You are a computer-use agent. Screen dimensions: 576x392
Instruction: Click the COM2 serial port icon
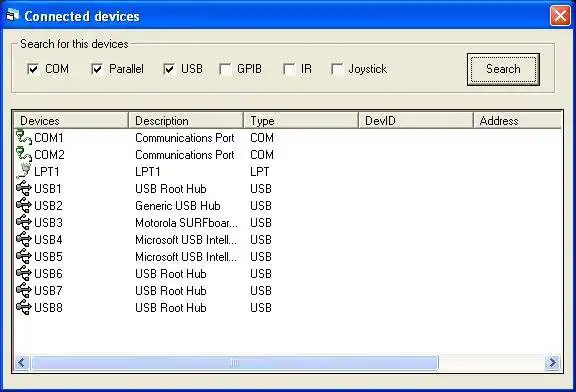[24, 154]
